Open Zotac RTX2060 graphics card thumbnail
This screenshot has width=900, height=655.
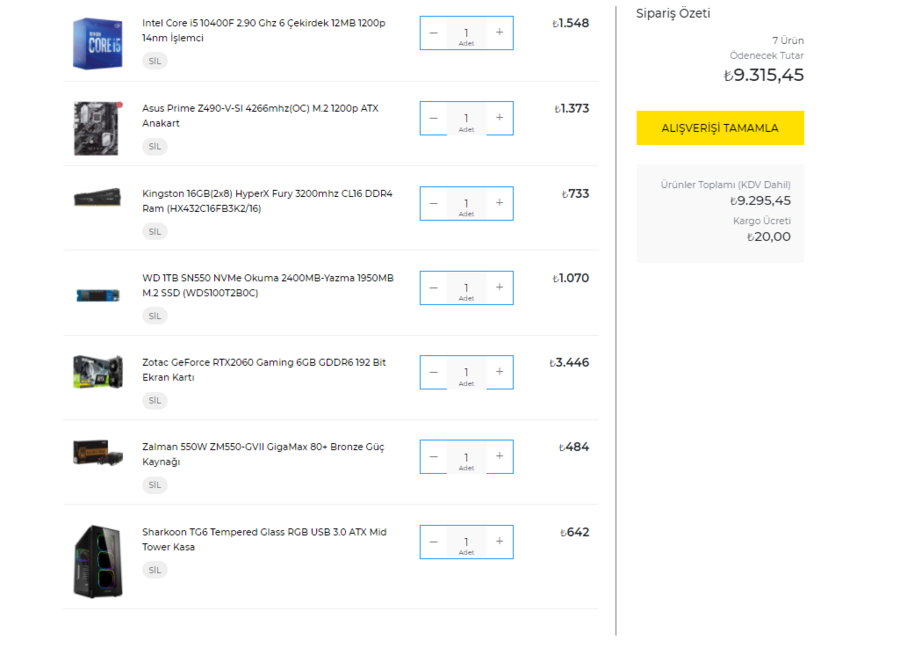click(97, 371)
